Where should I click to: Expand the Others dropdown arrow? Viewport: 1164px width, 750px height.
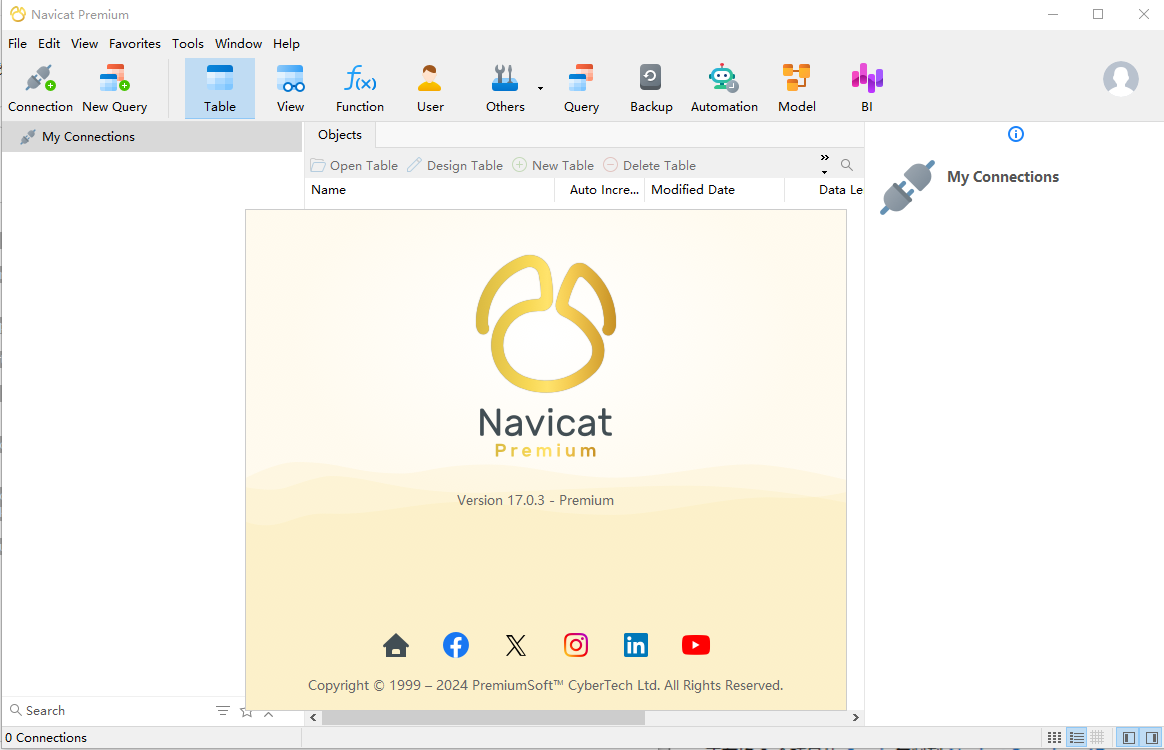click(x=540, y=88)
